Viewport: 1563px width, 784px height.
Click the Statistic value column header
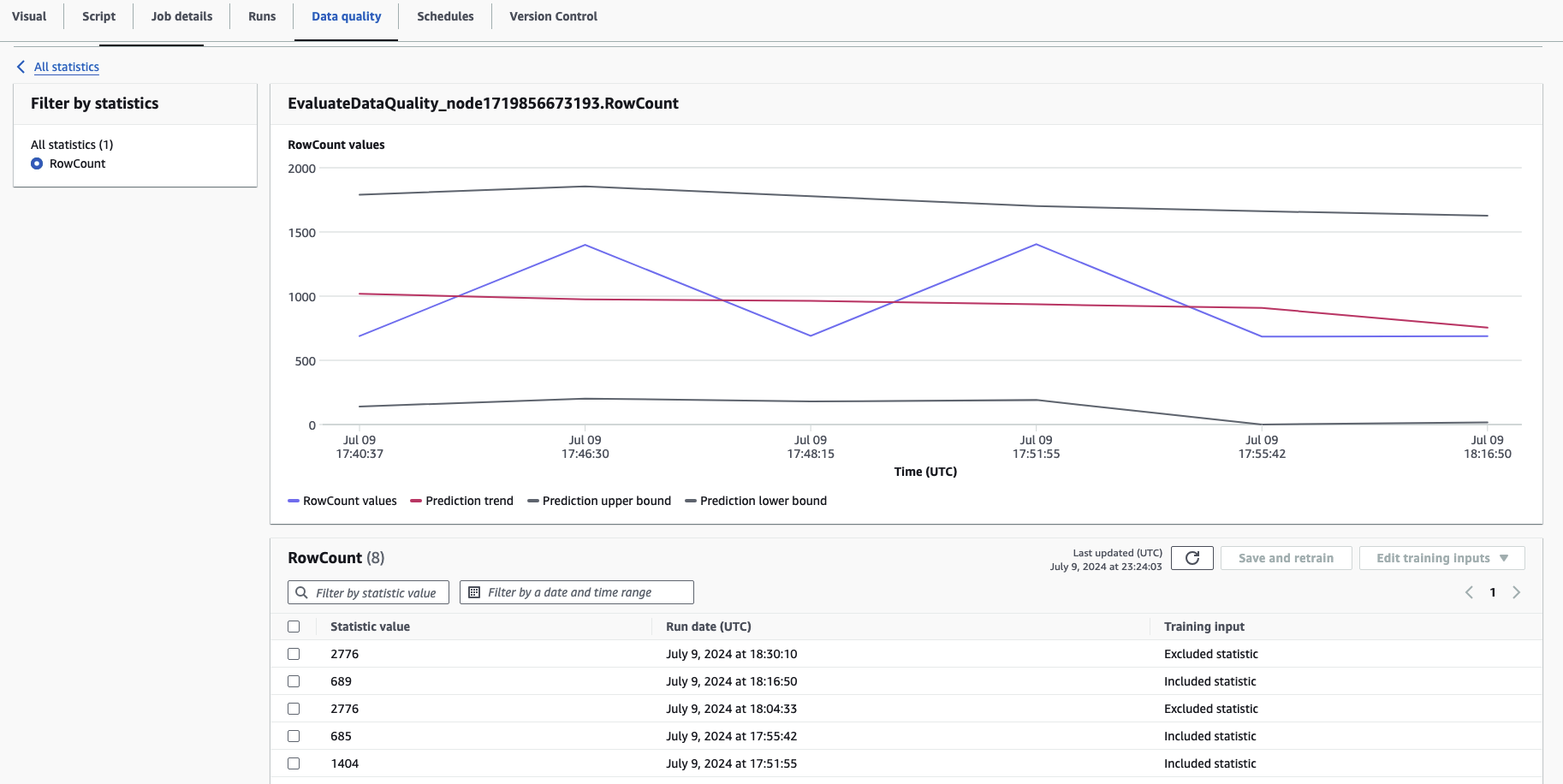point(370,627)
